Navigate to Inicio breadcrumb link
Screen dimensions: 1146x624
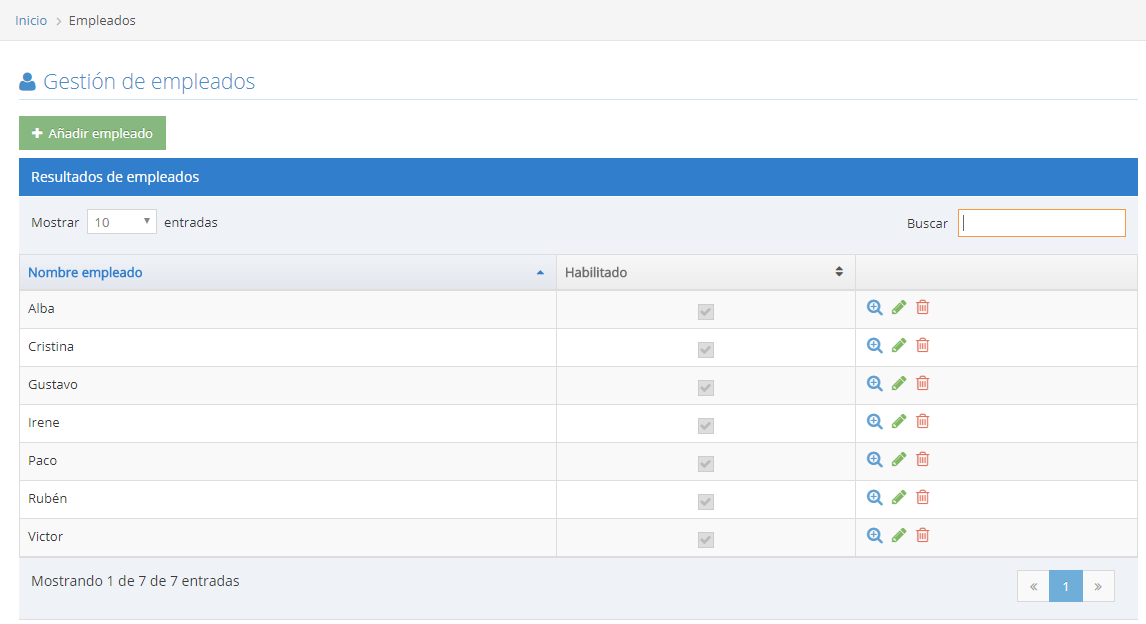[x=31, y=20]
